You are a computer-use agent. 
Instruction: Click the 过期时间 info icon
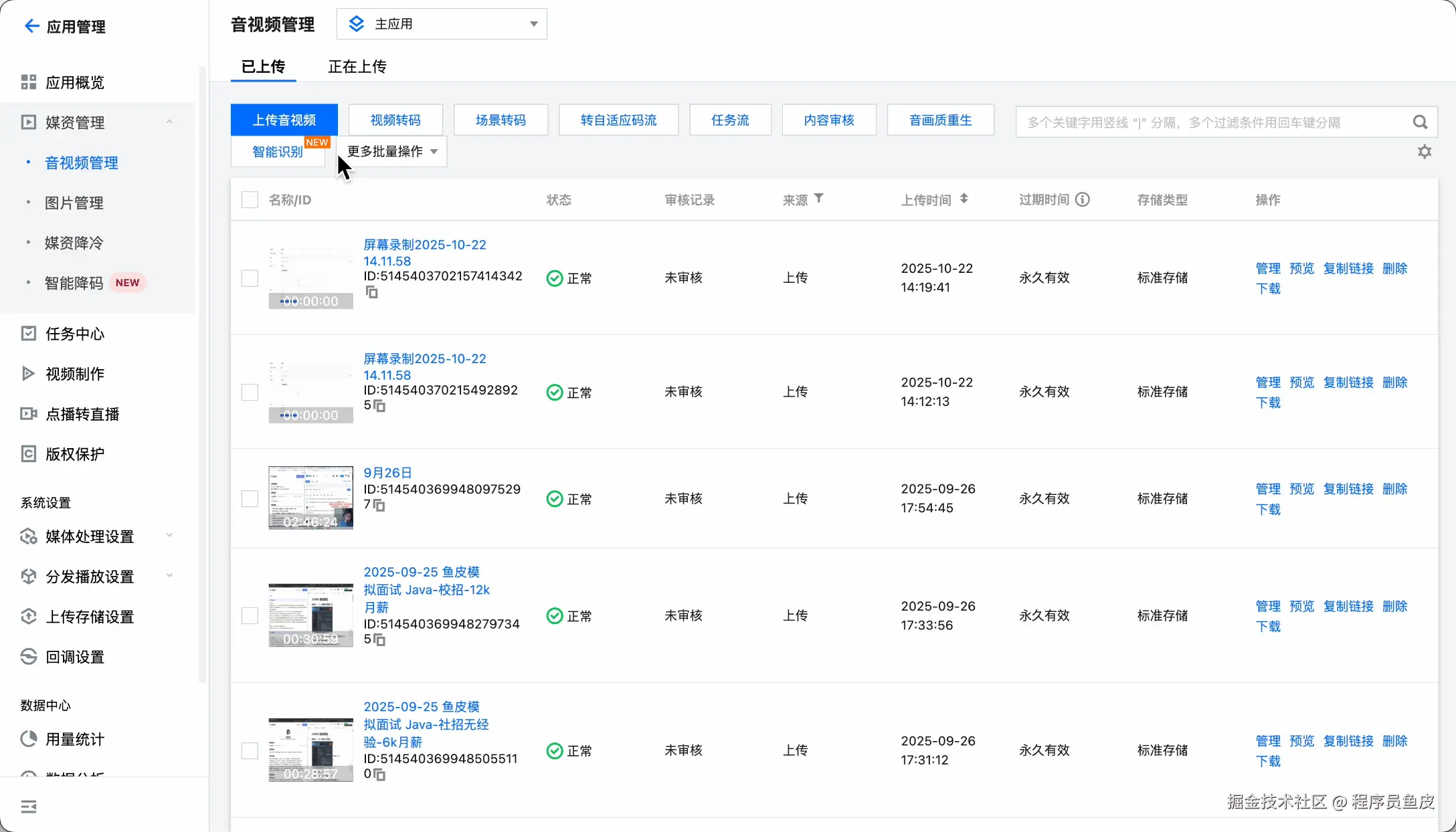[x=1083, y=199]
